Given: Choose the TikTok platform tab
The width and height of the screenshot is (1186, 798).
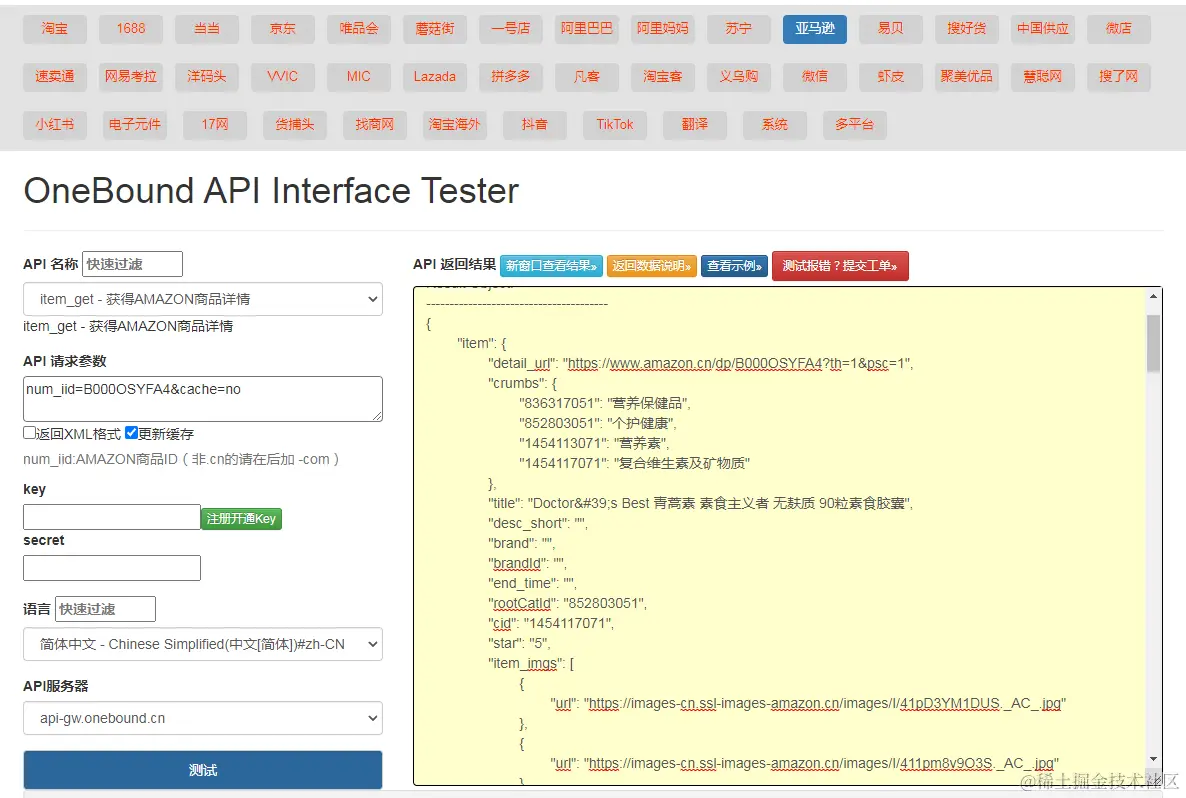Looking at the screenshot, I should [615, 125].
